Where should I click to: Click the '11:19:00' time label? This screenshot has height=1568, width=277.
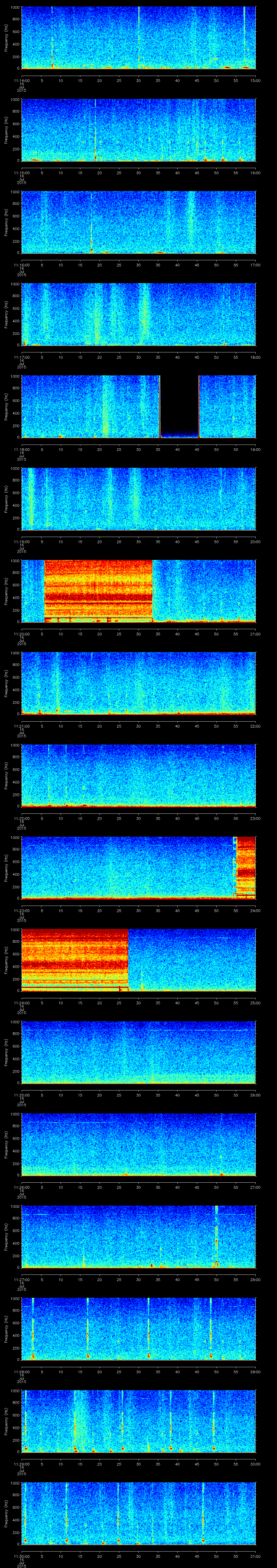tap(22, 542)
